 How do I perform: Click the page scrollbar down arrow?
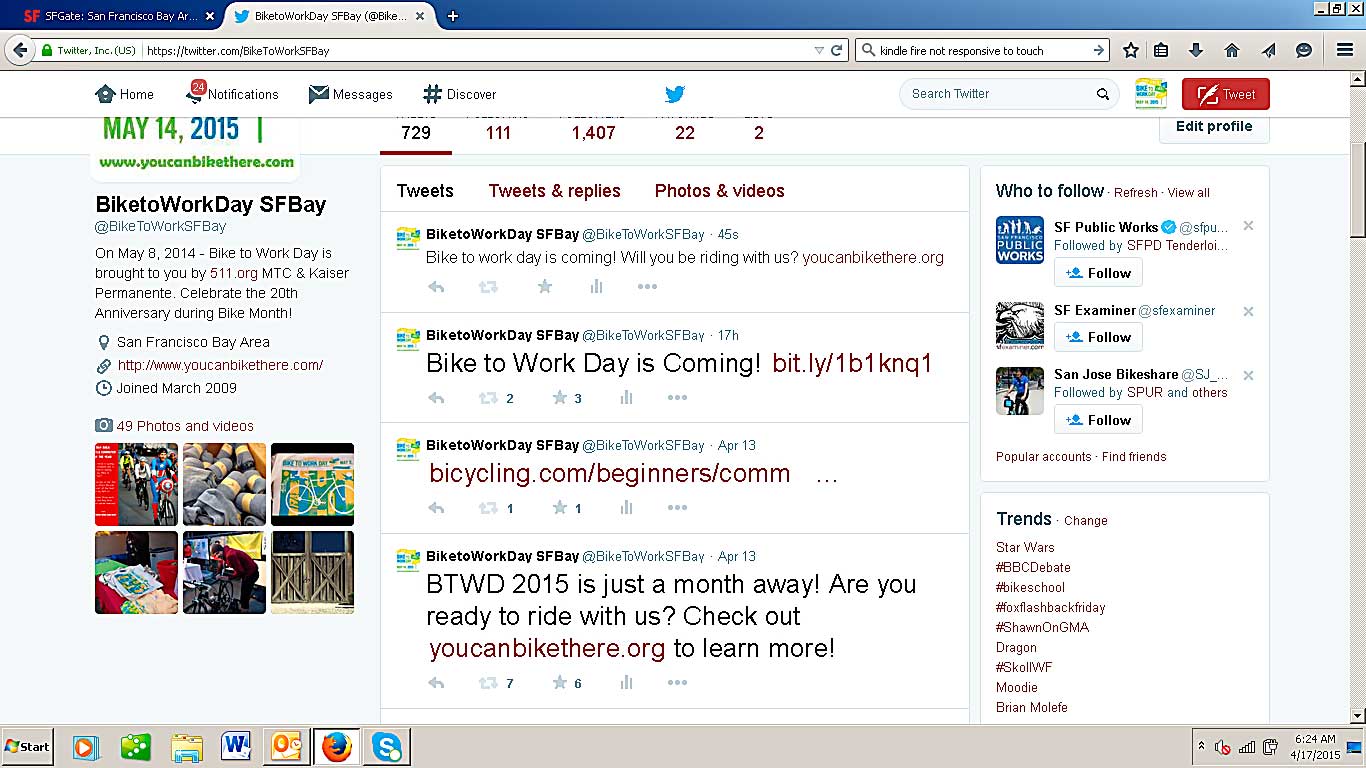coord(1358,716)
